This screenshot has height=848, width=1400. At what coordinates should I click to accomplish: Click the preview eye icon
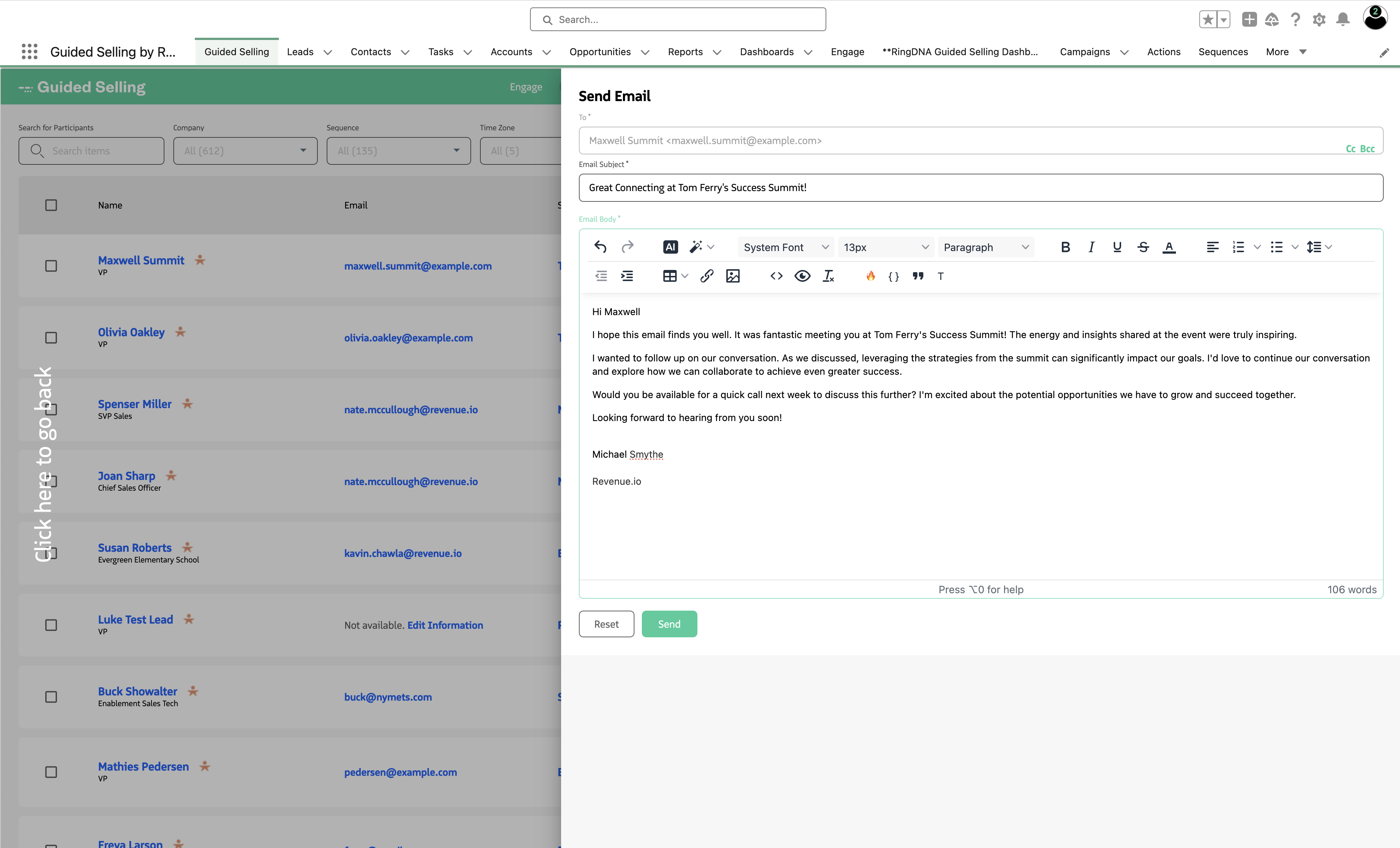(x=802, y=276)
